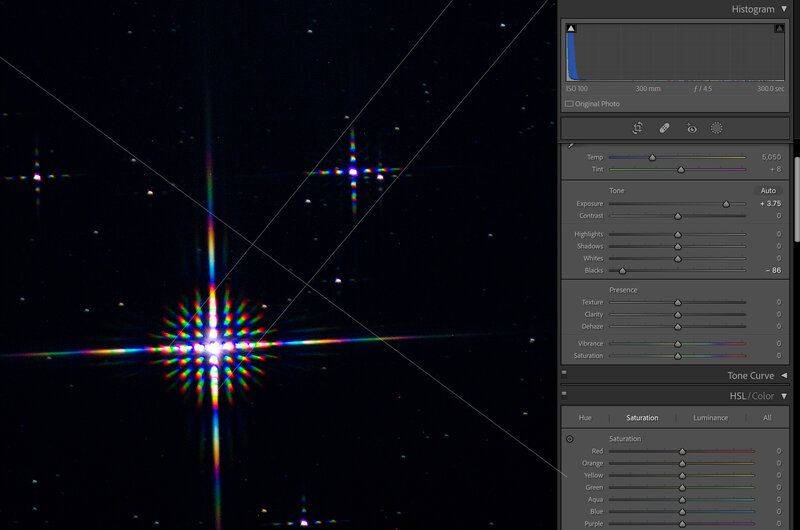The image size is (800, 530).
Task: Activate the Spot Removal healing tool
Action: [664, 128]
